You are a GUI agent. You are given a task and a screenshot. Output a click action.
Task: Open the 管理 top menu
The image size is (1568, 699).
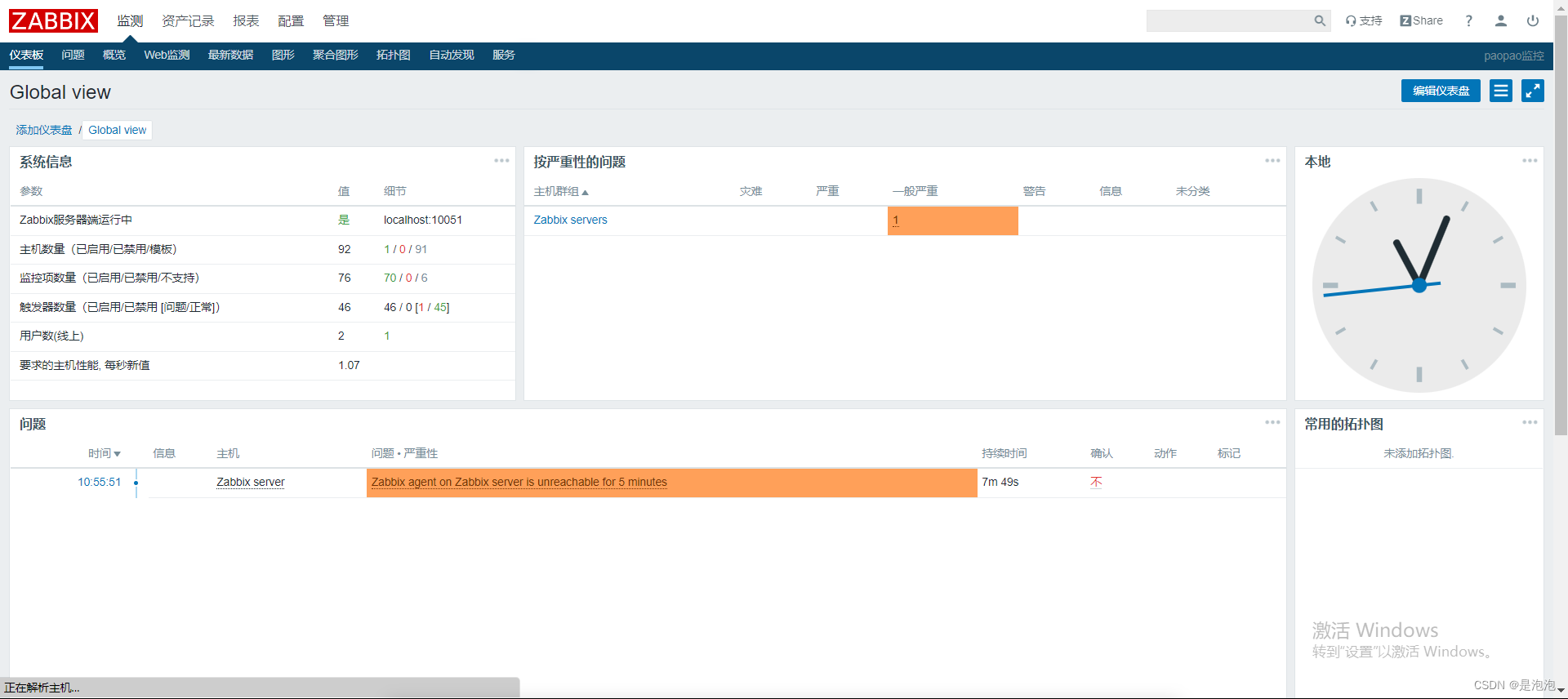(x=336, y=21)
